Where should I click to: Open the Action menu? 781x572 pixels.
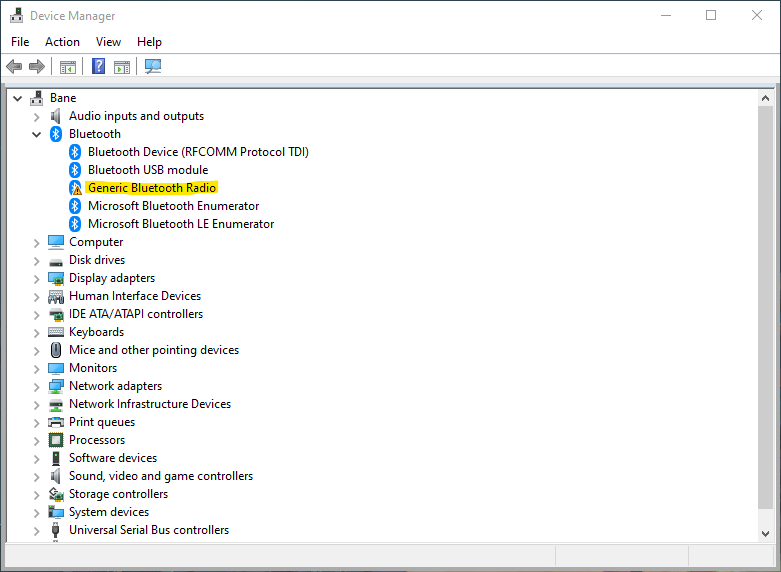click(x=62, y=42)
